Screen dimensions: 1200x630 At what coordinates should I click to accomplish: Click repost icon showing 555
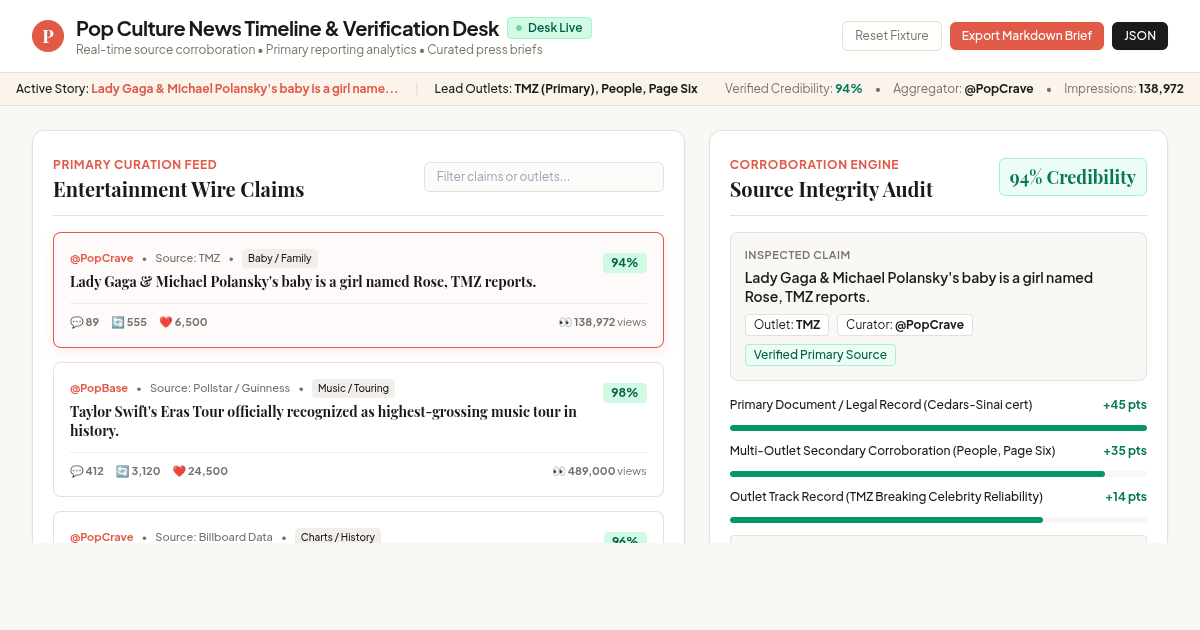[117, 322]
